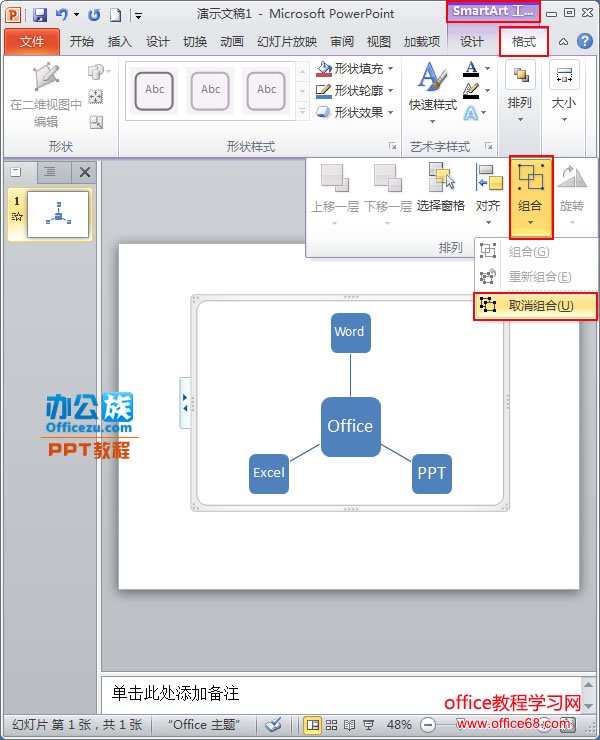Open the Customize Quick Access Toolbar arrow

tap(138, 16)
